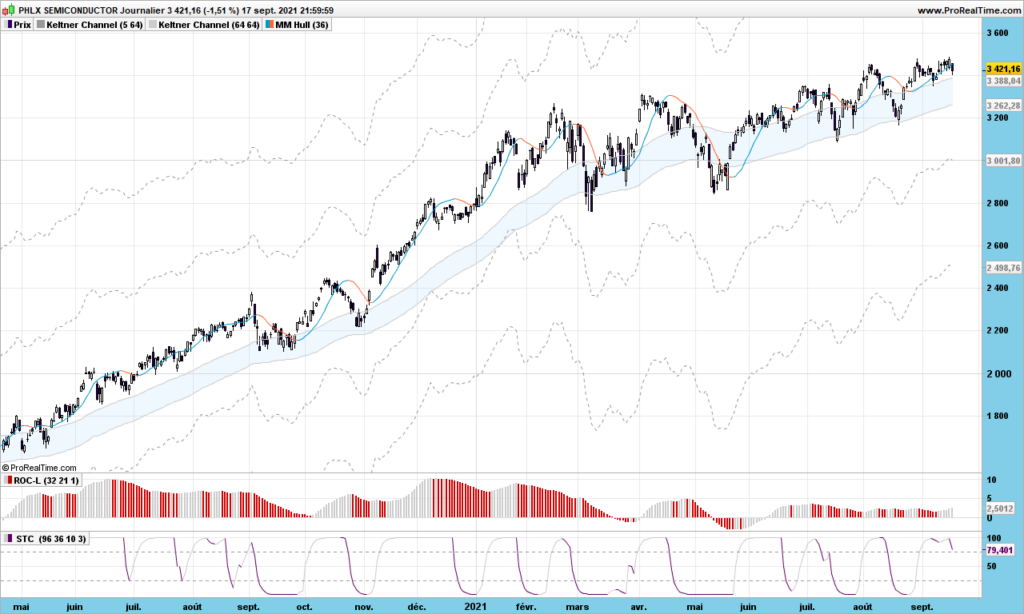Open the ROC-L (32 21 1) indicator label
The image size is (1024, 614).
point(46,481)
